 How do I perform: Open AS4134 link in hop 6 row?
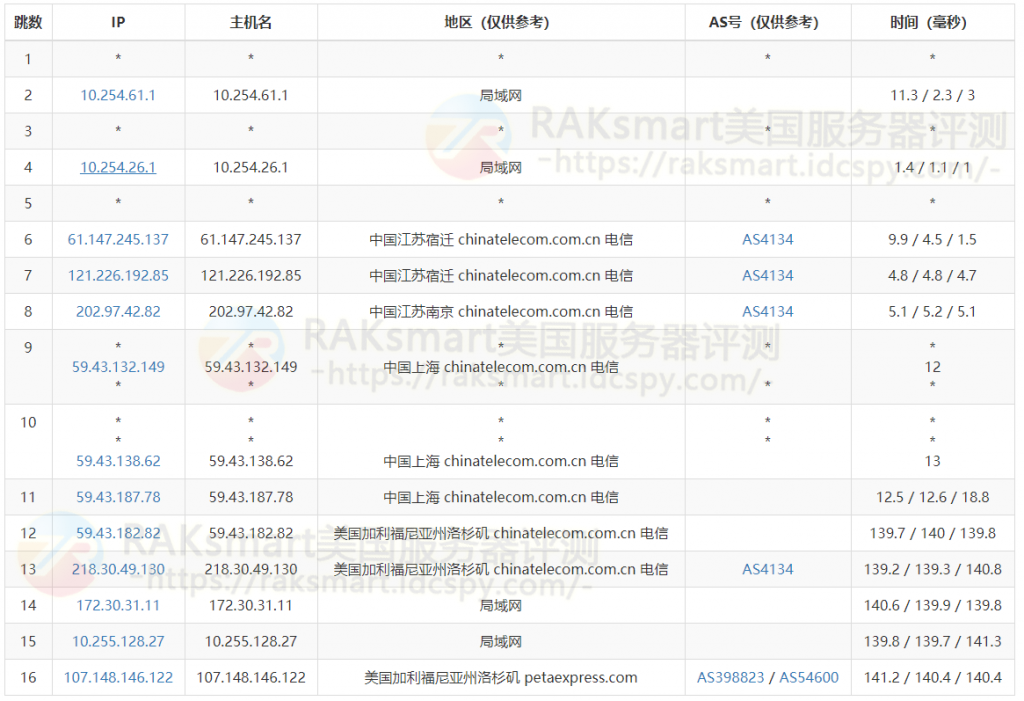(767, 240)
